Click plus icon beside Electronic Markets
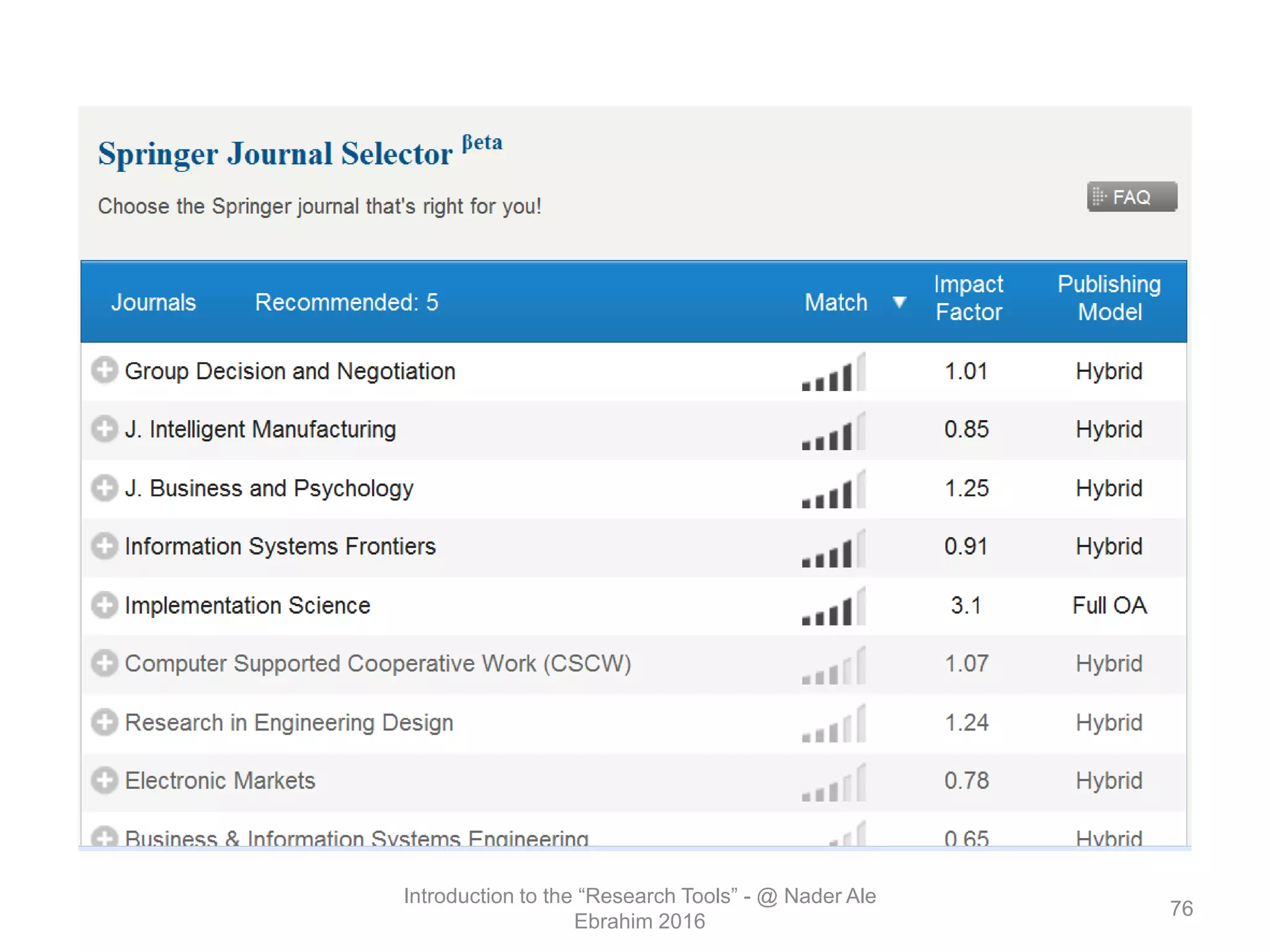 pos(104,780)
